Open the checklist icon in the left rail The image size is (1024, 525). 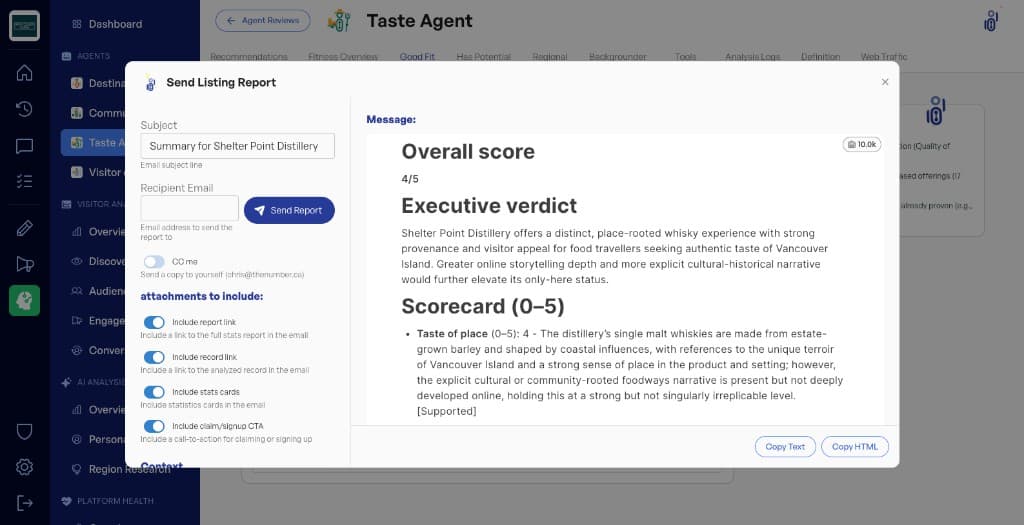pos(24,181)
